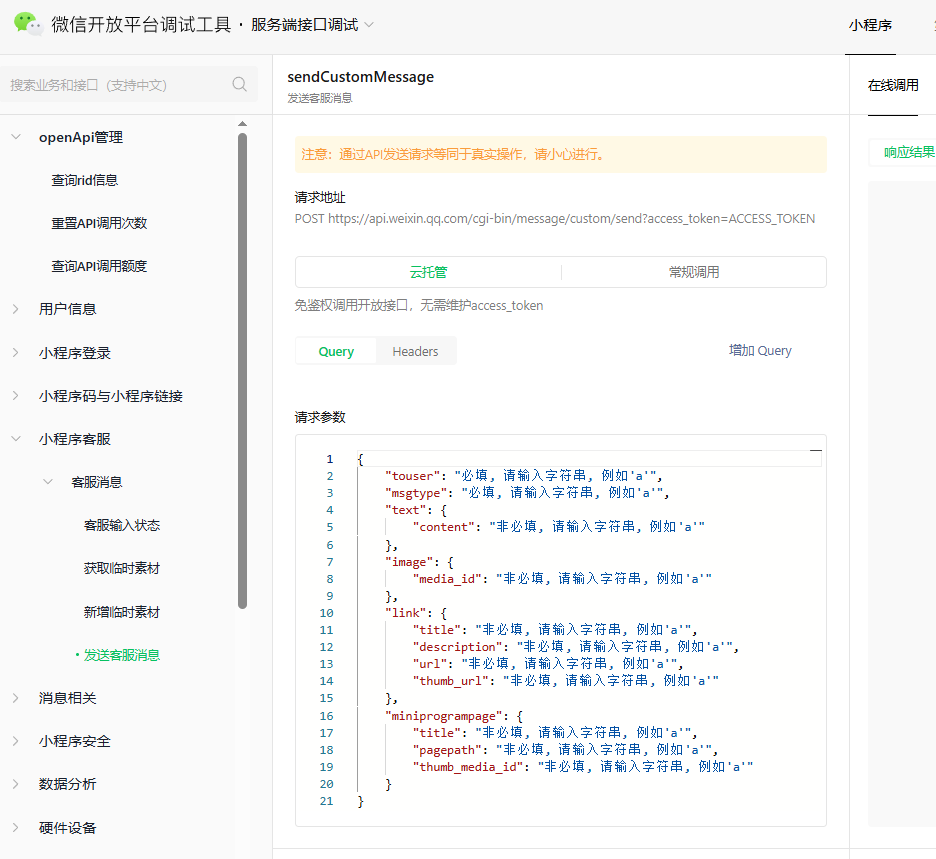Click the "miniprogrampage" line in editor

454,716
